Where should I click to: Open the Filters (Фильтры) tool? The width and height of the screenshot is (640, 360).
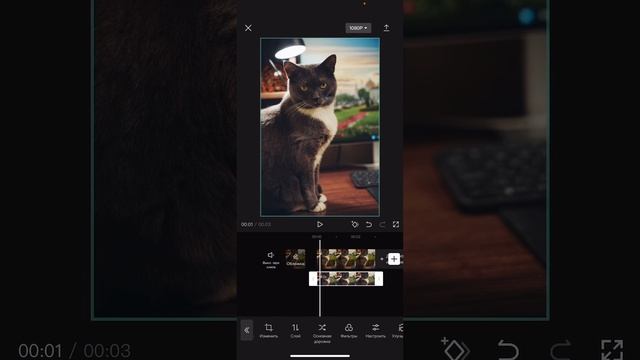coord(349,331)
